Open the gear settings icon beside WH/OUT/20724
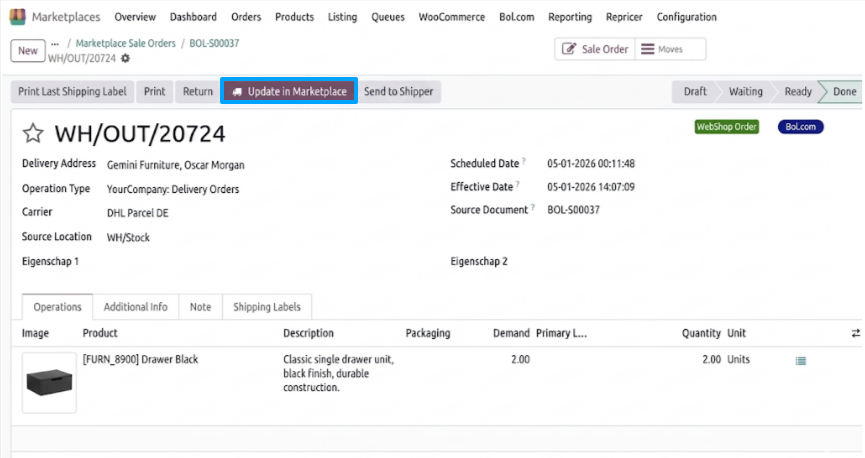865x458 pixels. (126, 58)
